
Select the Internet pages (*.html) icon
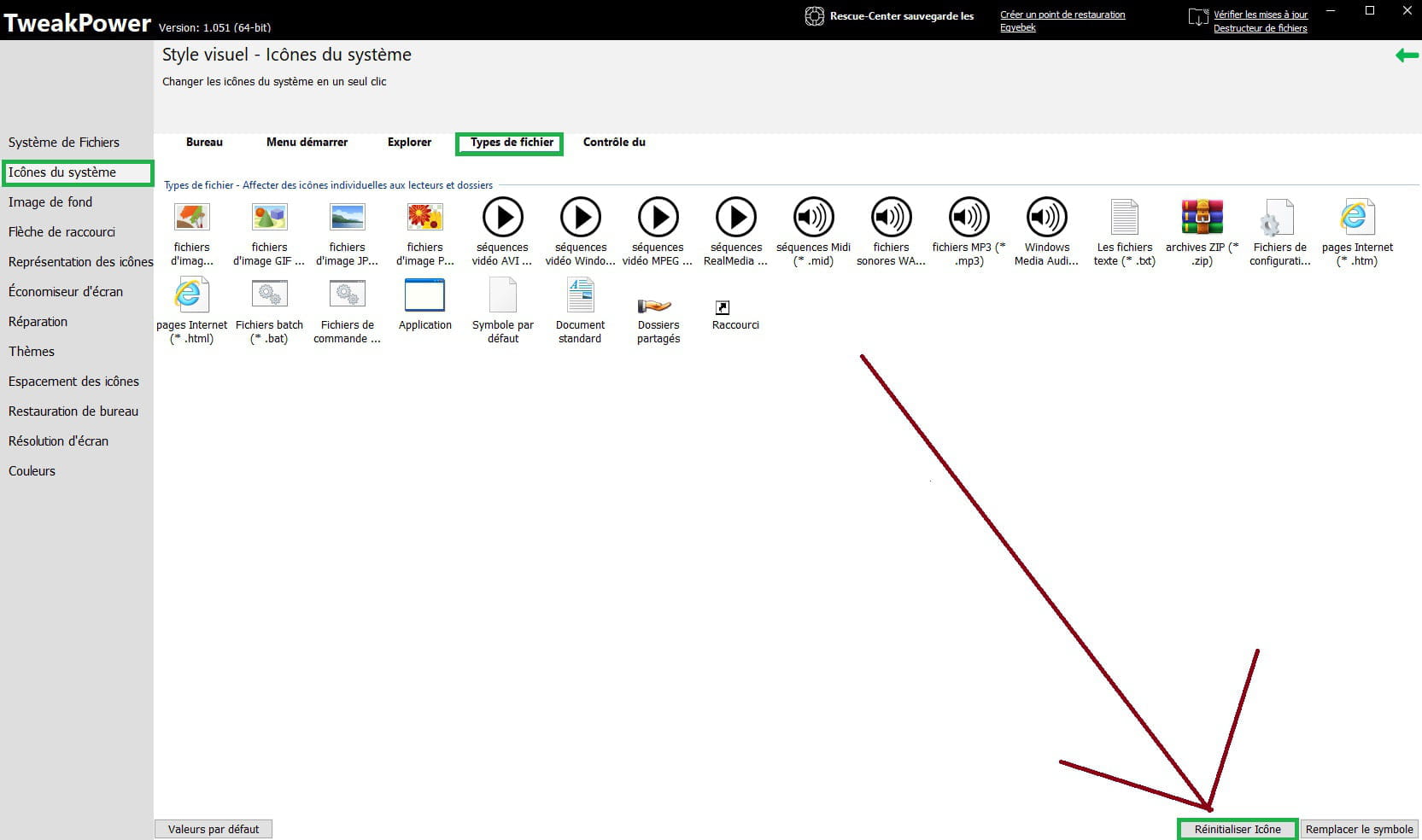(191, 295)
